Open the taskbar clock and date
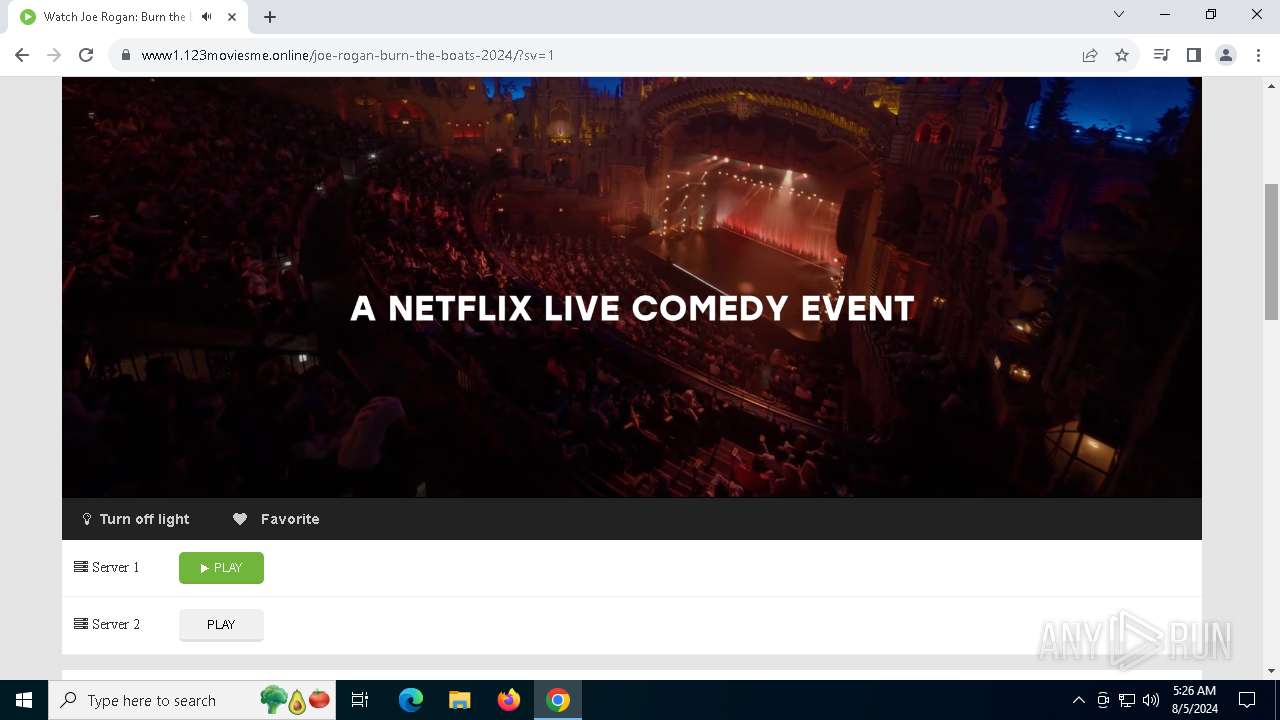The width and height of the screenshot is (1280, 720). 1194,700
